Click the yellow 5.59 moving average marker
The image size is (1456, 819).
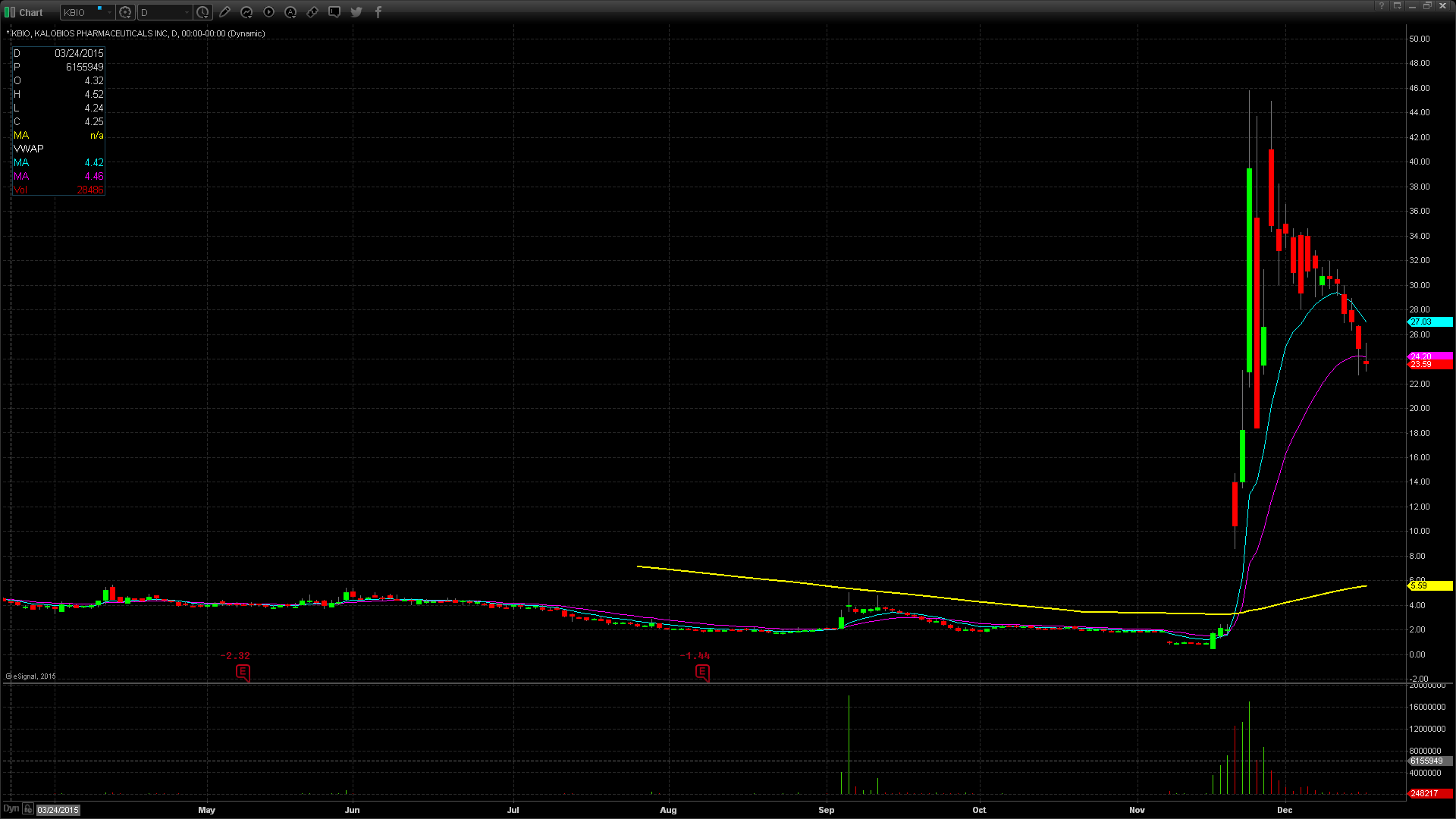(x=1430, y=586)
